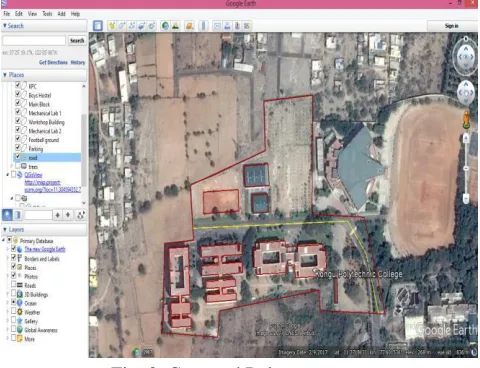The height and width of the screenshot is (368, 480).
Task: Expand the Global Awareness layer node
Action: [8, 330]
